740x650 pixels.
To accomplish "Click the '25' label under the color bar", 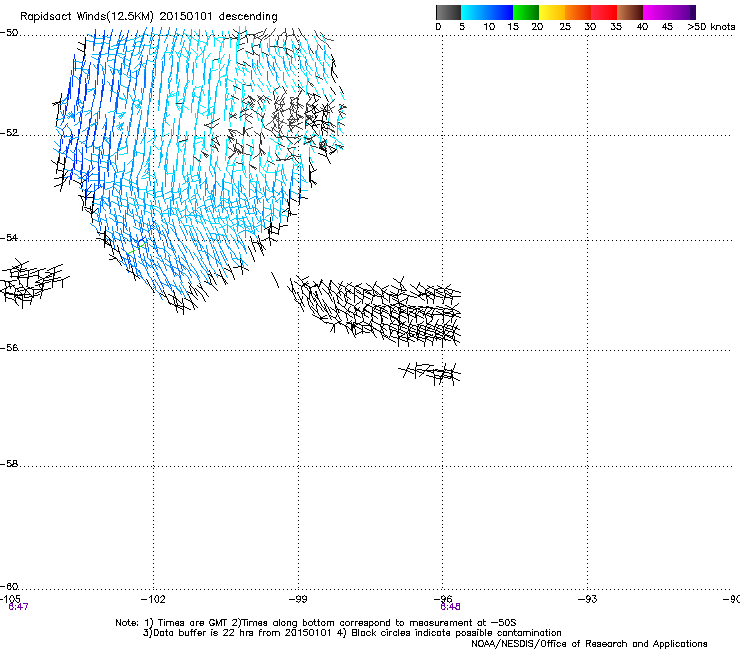I will (x=564, y=27).
